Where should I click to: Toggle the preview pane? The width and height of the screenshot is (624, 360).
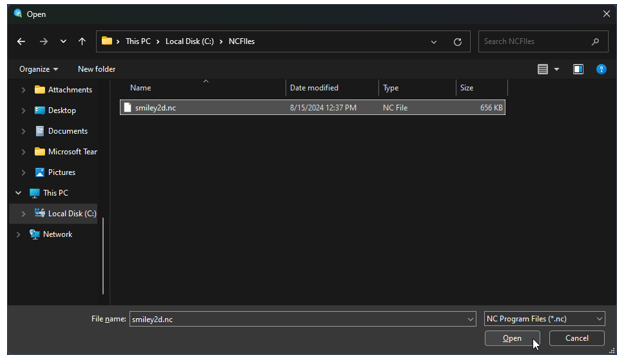578,69
